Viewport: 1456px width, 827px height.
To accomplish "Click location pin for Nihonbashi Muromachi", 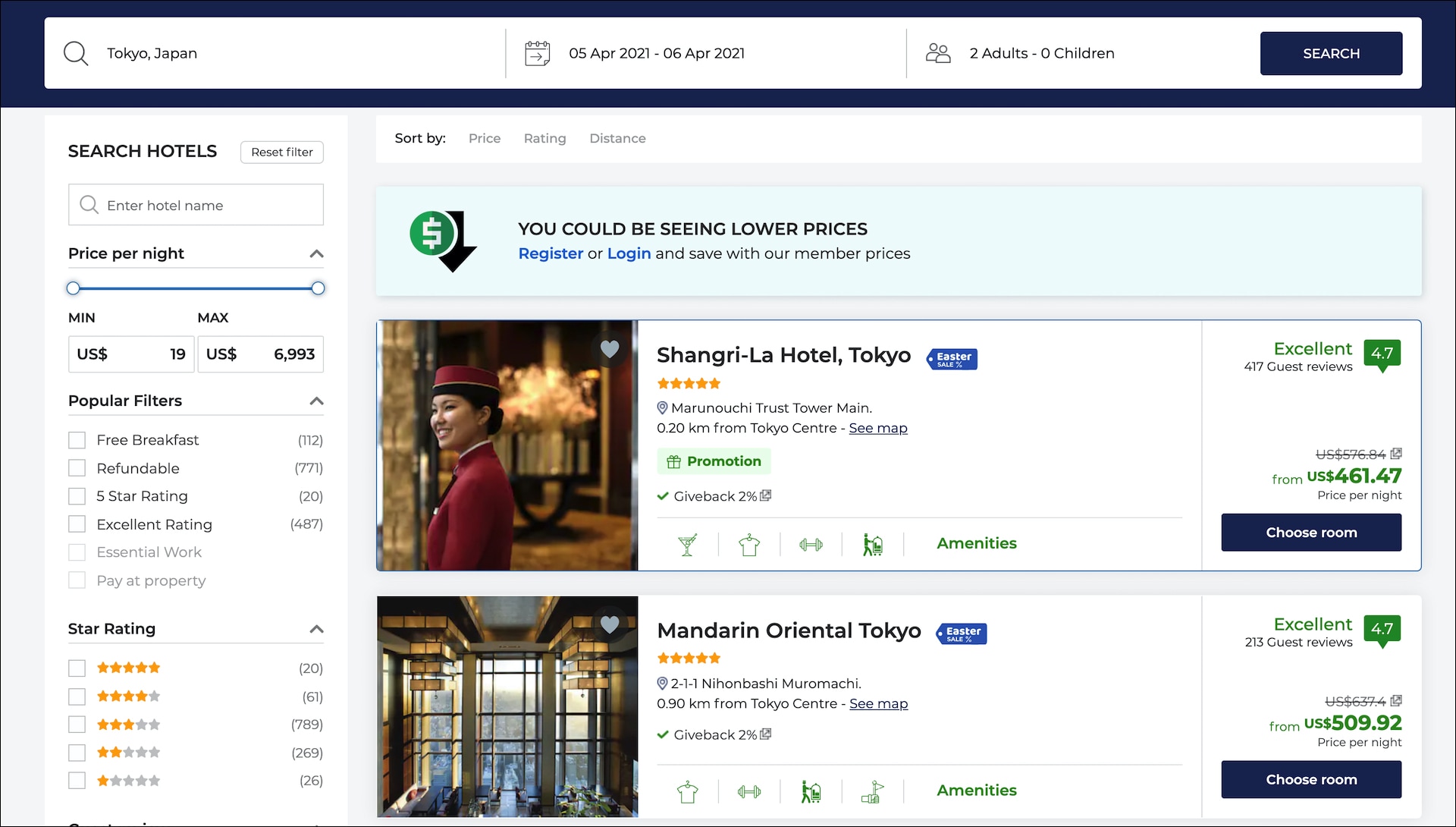I will coord(662,684).
